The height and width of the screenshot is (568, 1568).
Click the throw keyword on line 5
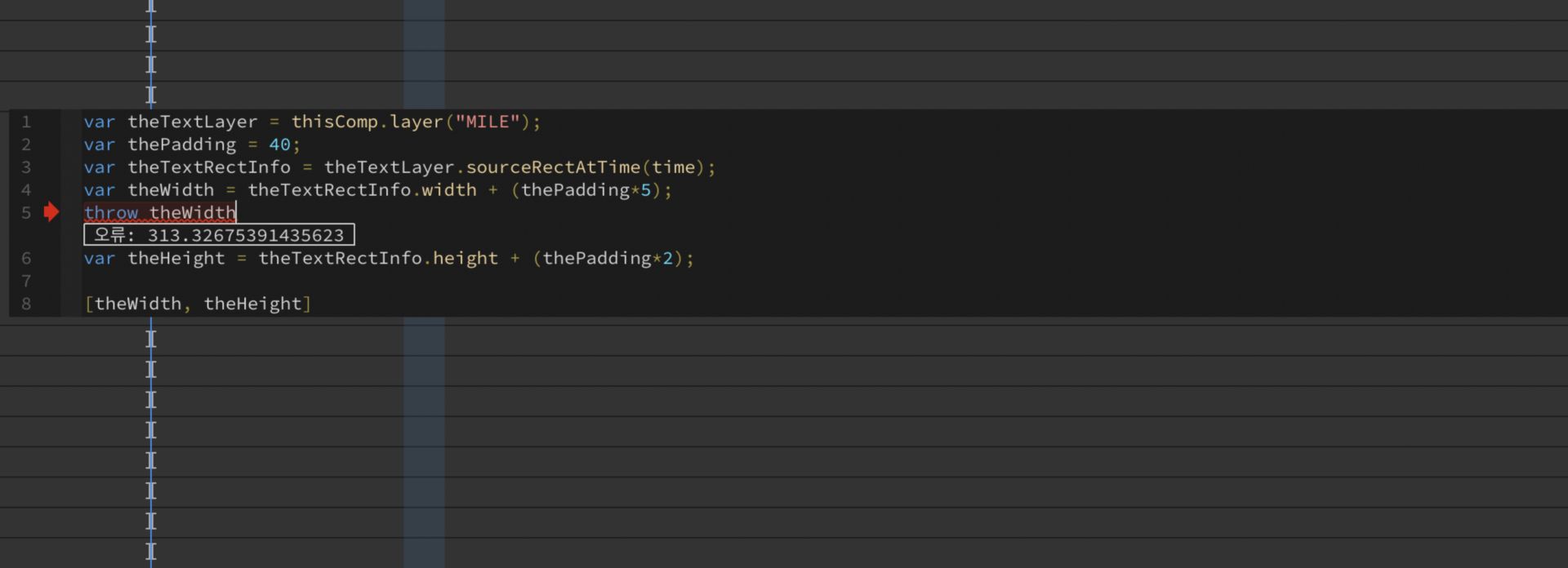click(111, 213)
